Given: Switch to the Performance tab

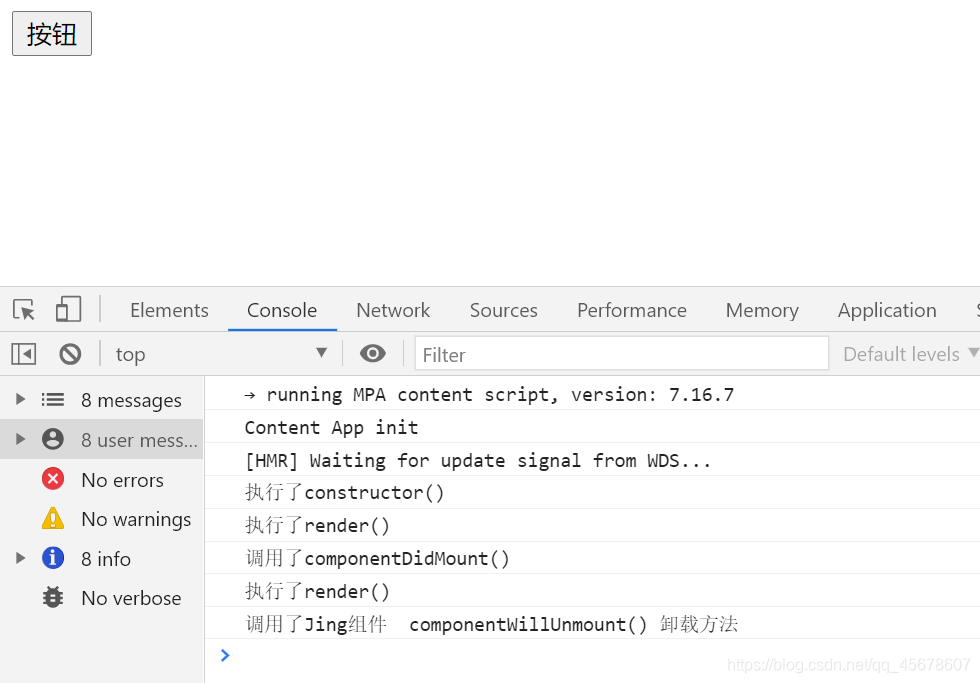Looking at the screenshot, I should [x=632, y=310].
